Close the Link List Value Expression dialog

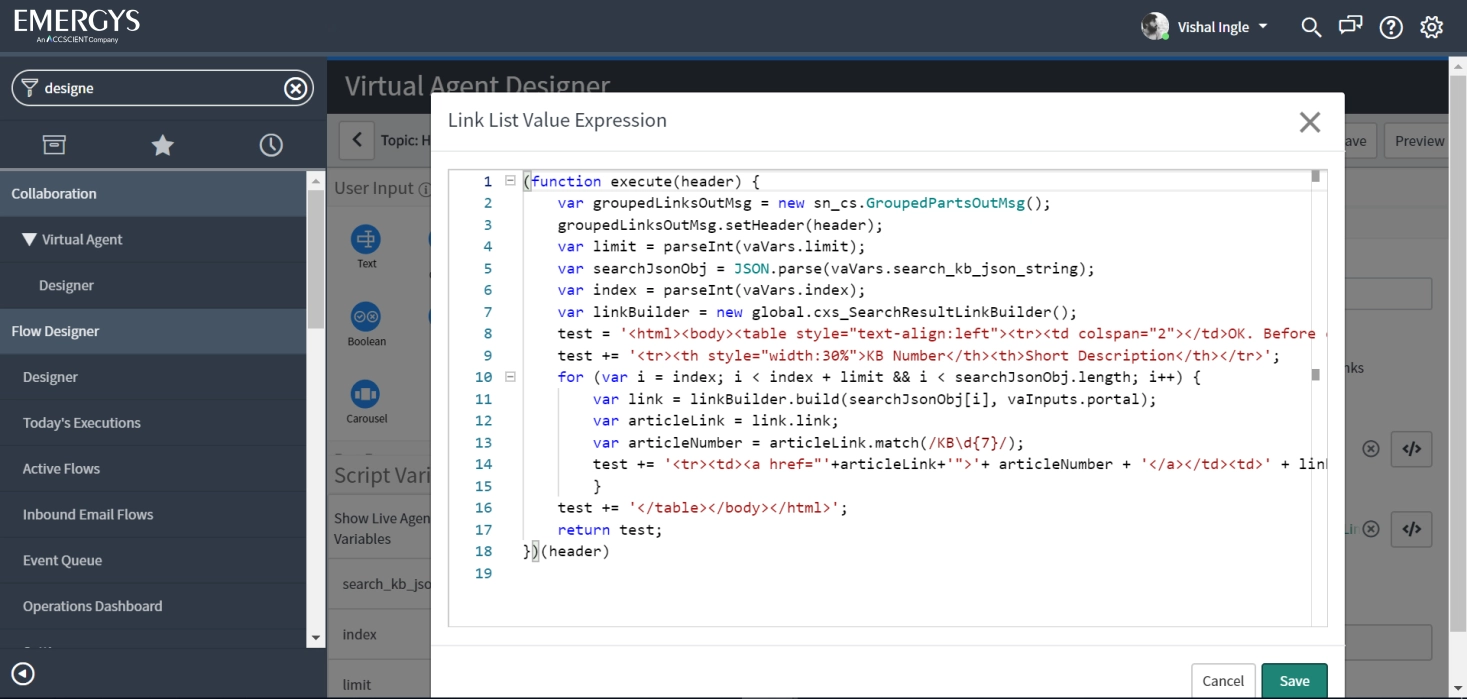[1309, 122]
